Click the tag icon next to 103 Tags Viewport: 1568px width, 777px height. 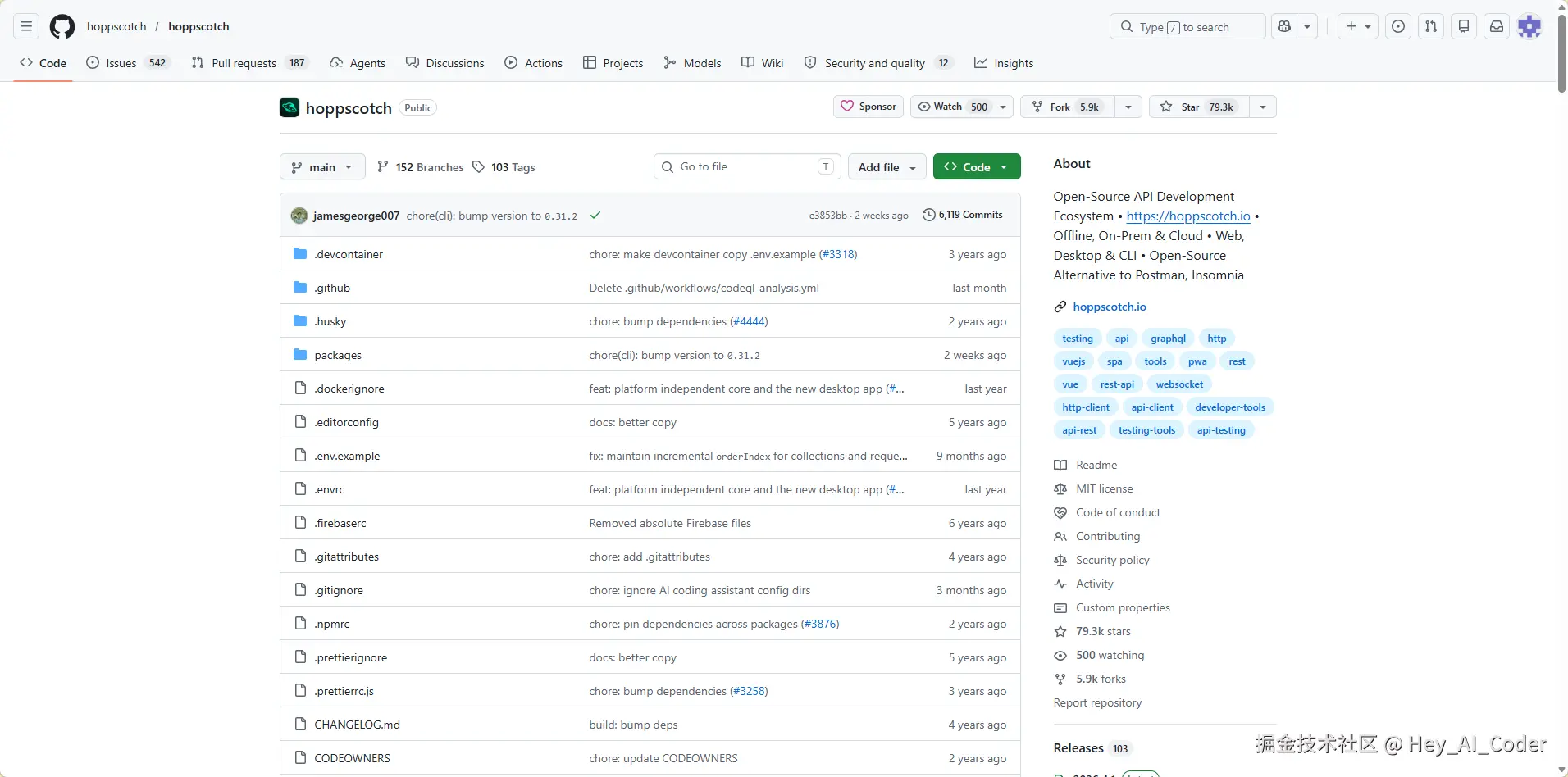pyautogui.click(x=479, y=167)
